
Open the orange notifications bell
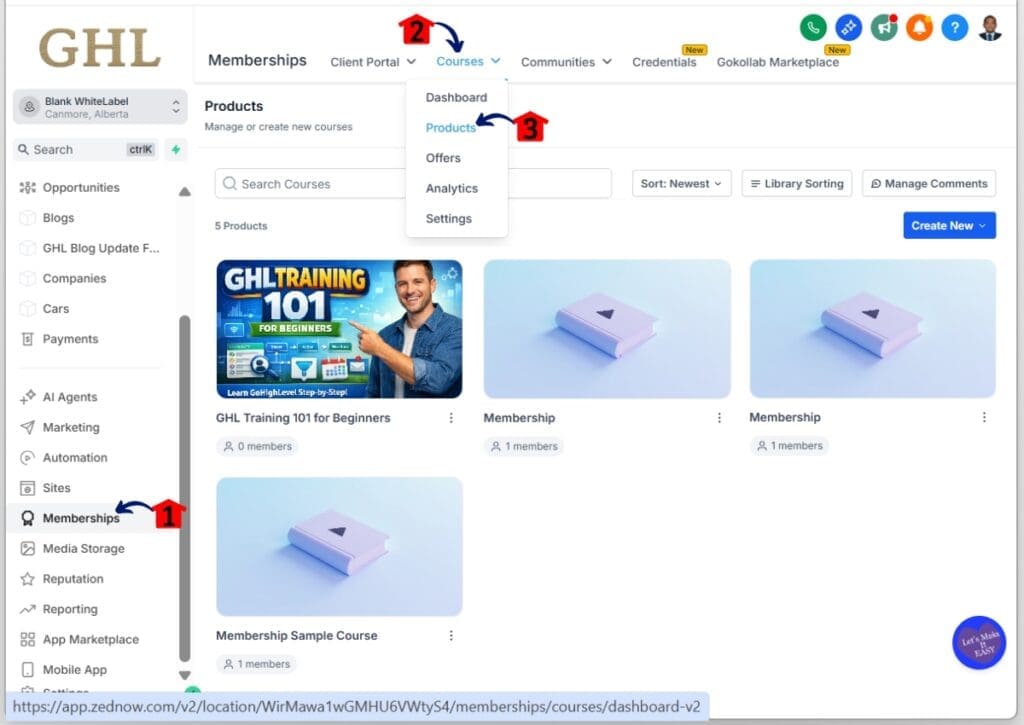[920, 27]
